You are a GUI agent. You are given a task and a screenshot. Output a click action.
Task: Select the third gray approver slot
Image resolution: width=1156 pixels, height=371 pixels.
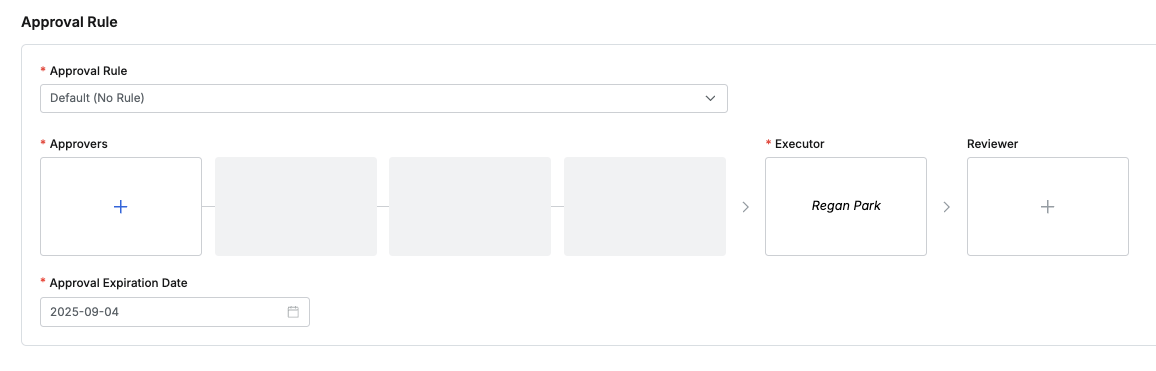click(x=470, y=207)
